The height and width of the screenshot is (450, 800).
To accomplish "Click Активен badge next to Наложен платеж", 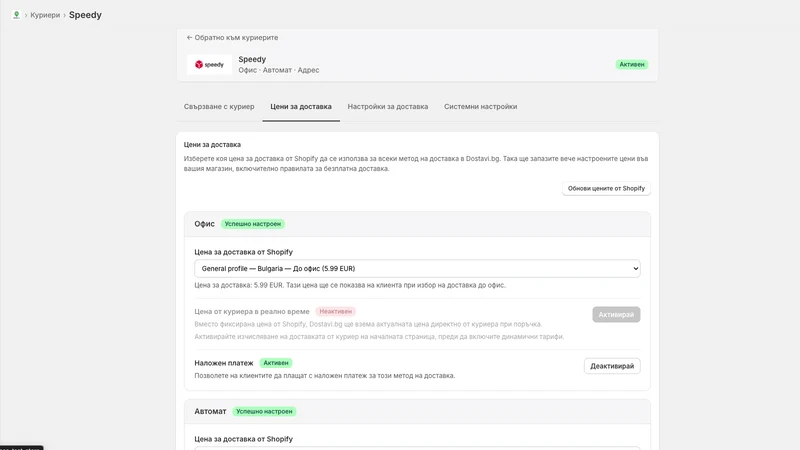I will click(x=276, y=363).
